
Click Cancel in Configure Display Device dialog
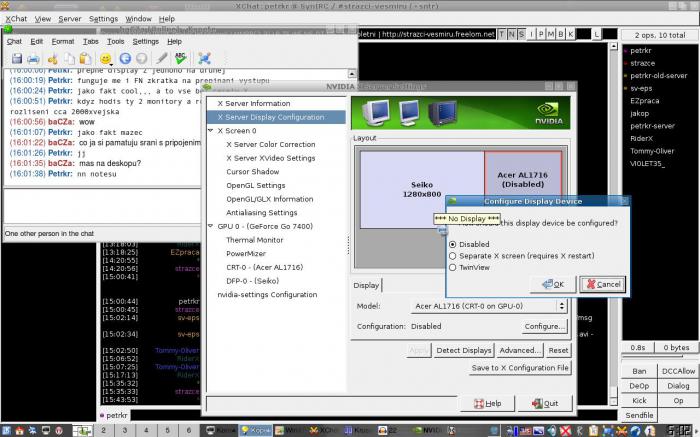coord(603,284)
